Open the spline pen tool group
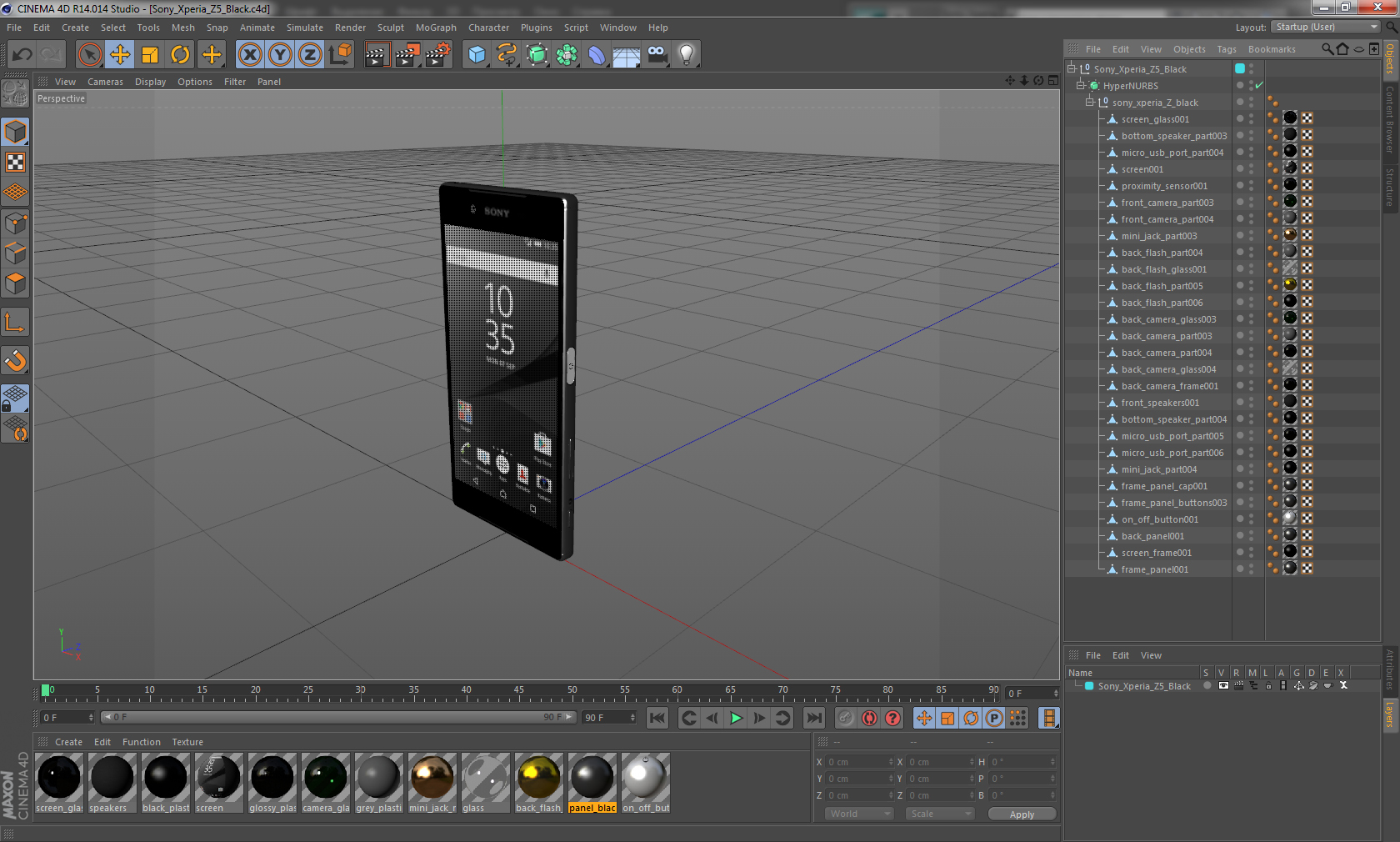Viewport: 1400px width, 842px height. (x=507, y=55)
